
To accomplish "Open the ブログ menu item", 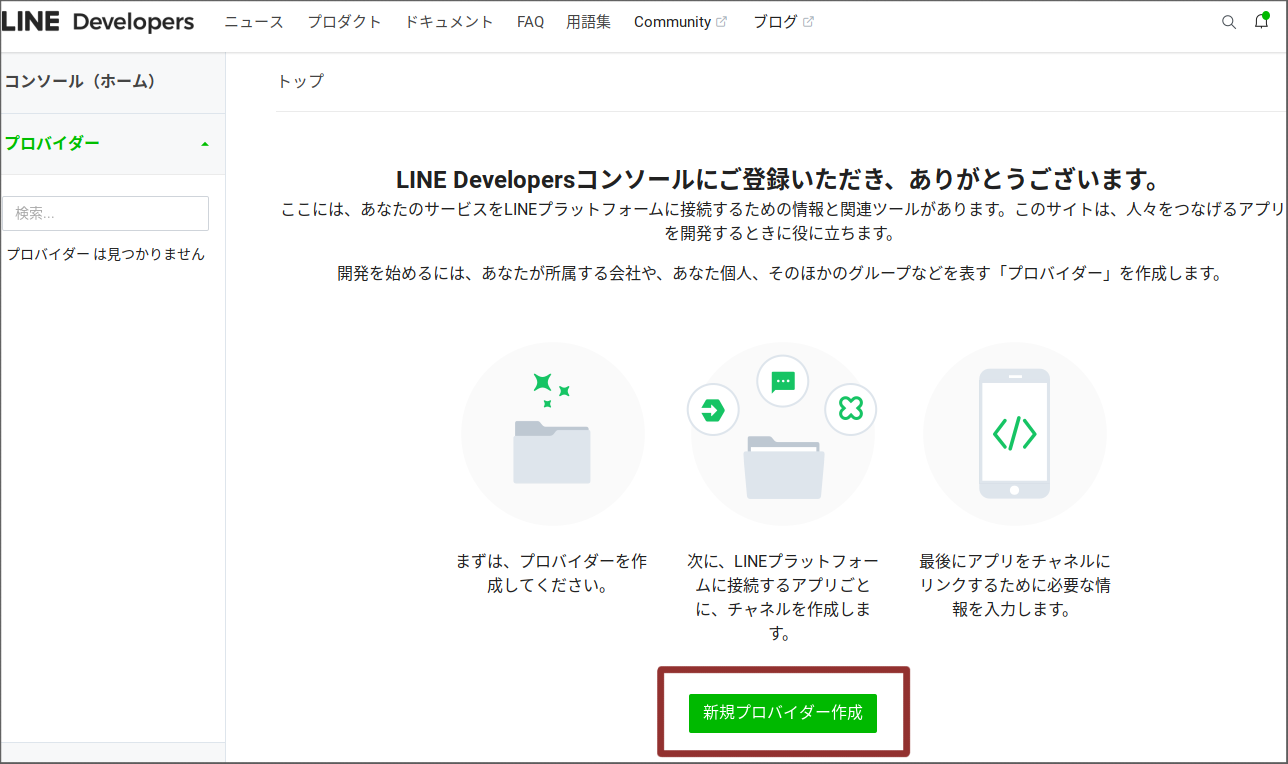I will tap(775, 21).
